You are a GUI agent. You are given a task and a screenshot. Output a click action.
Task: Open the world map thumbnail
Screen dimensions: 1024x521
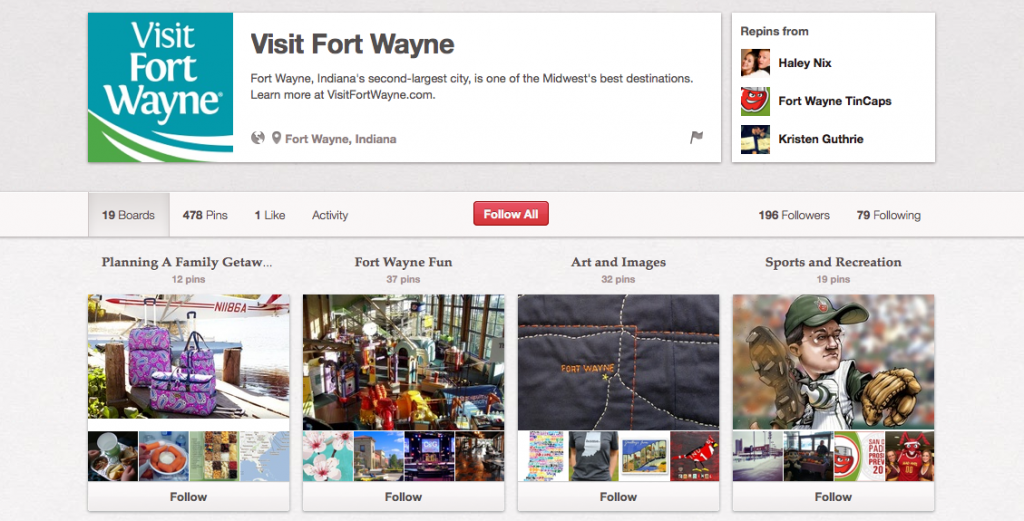(x=264, y=456)
